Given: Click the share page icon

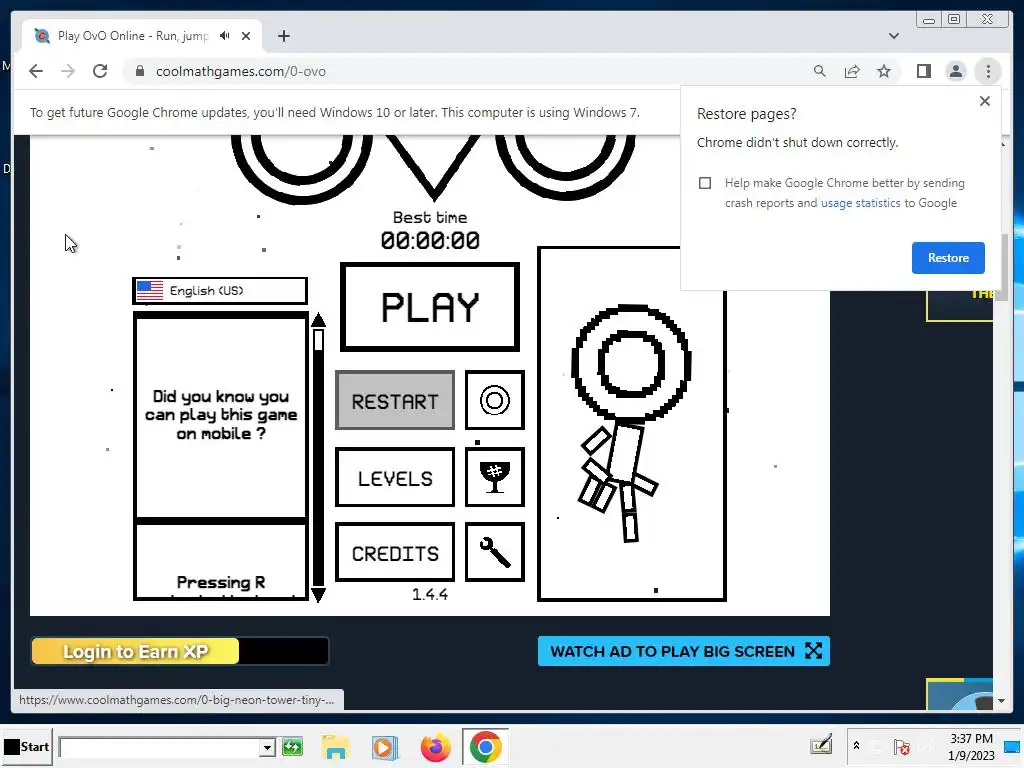Looking at the screenshot, I should coord(852,71).
